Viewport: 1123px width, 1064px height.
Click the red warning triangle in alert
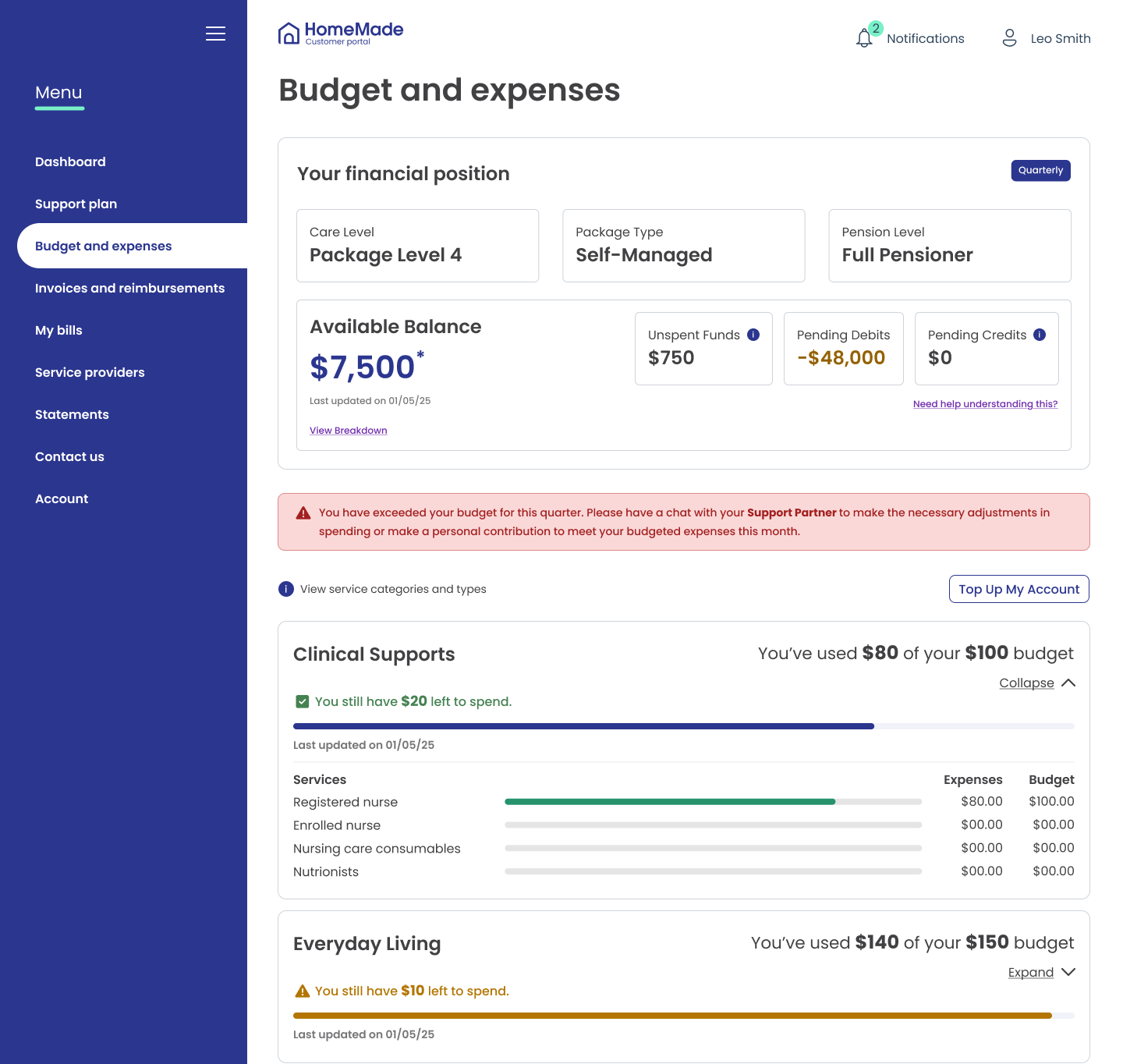[303, 513]
